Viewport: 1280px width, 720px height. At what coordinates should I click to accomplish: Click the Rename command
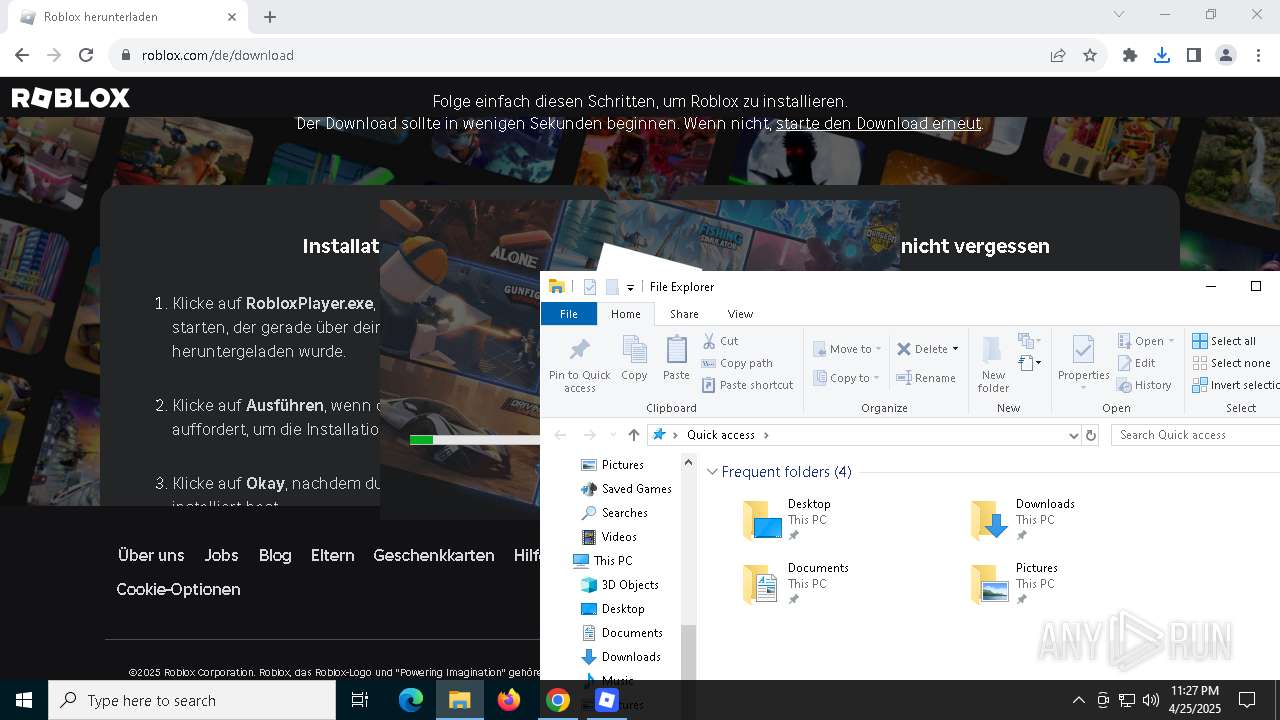926,378
